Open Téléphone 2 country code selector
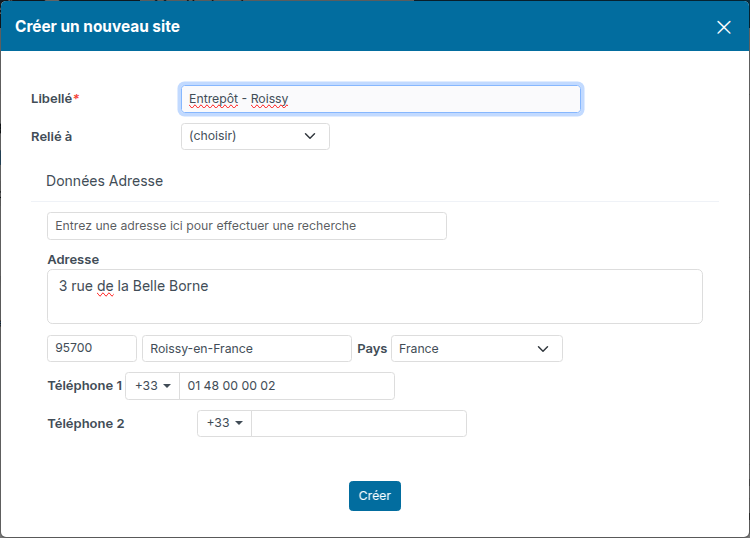Viewport: 750px width, 538px height. click(x=224, y=423)
